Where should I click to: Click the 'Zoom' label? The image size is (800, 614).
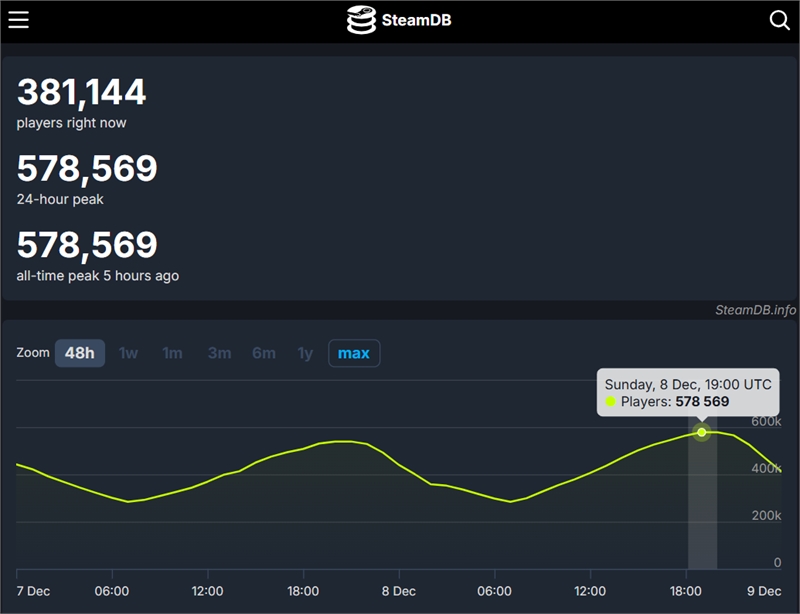tap(33, 353)
